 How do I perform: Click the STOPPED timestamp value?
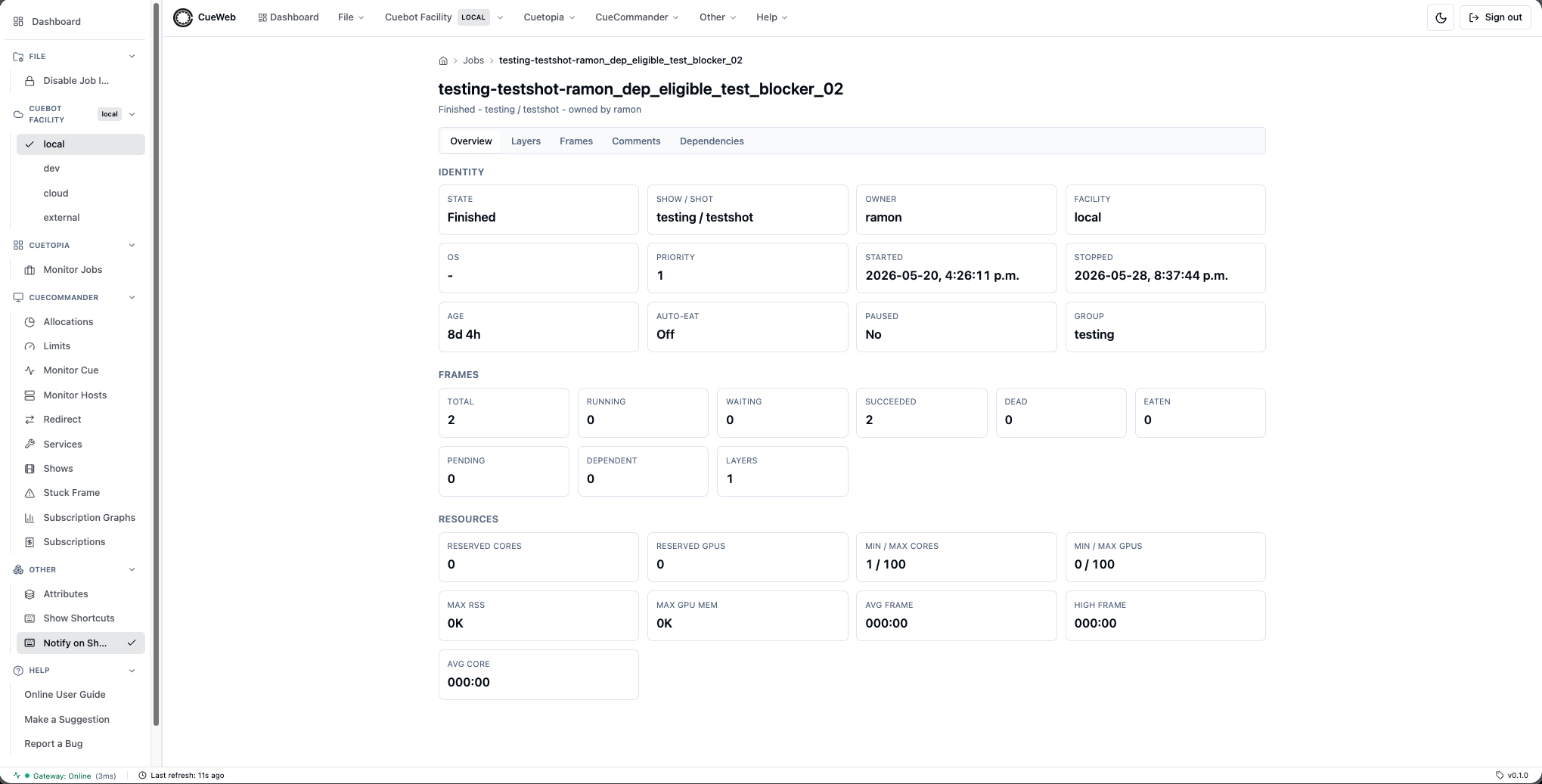coord(1151,276)
